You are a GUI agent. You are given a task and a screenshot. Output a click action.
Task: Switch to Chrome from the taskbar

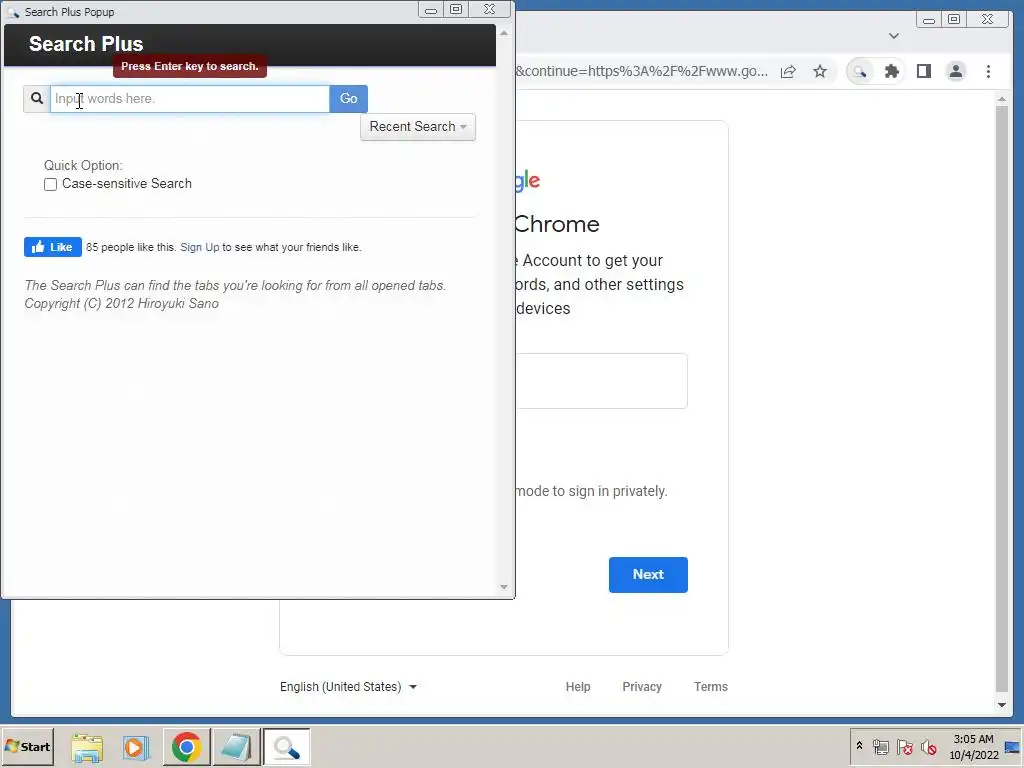[x=186, y=747]
